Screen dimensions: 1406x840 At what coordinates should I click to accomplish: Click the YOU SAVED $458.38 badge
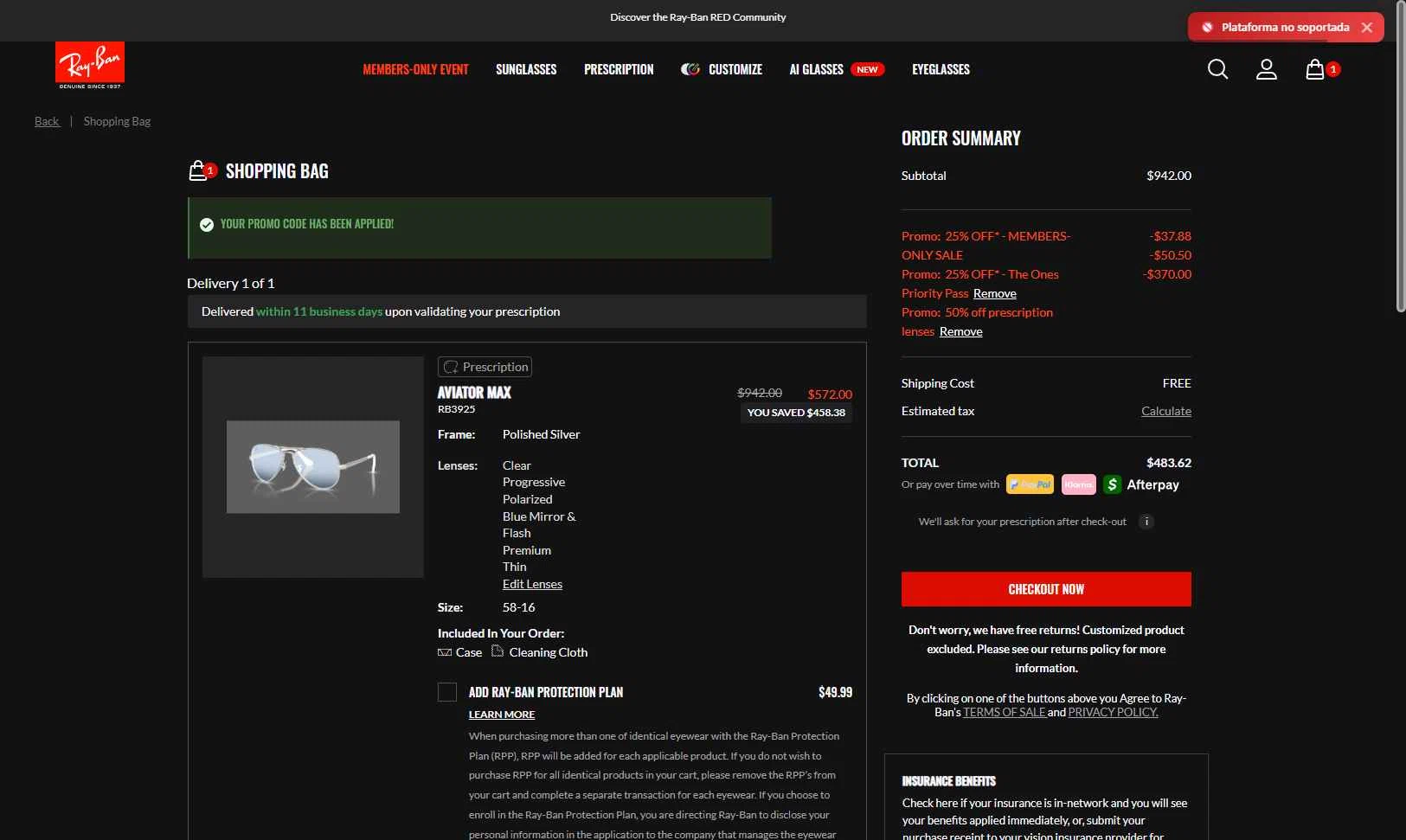pos(796,413)
